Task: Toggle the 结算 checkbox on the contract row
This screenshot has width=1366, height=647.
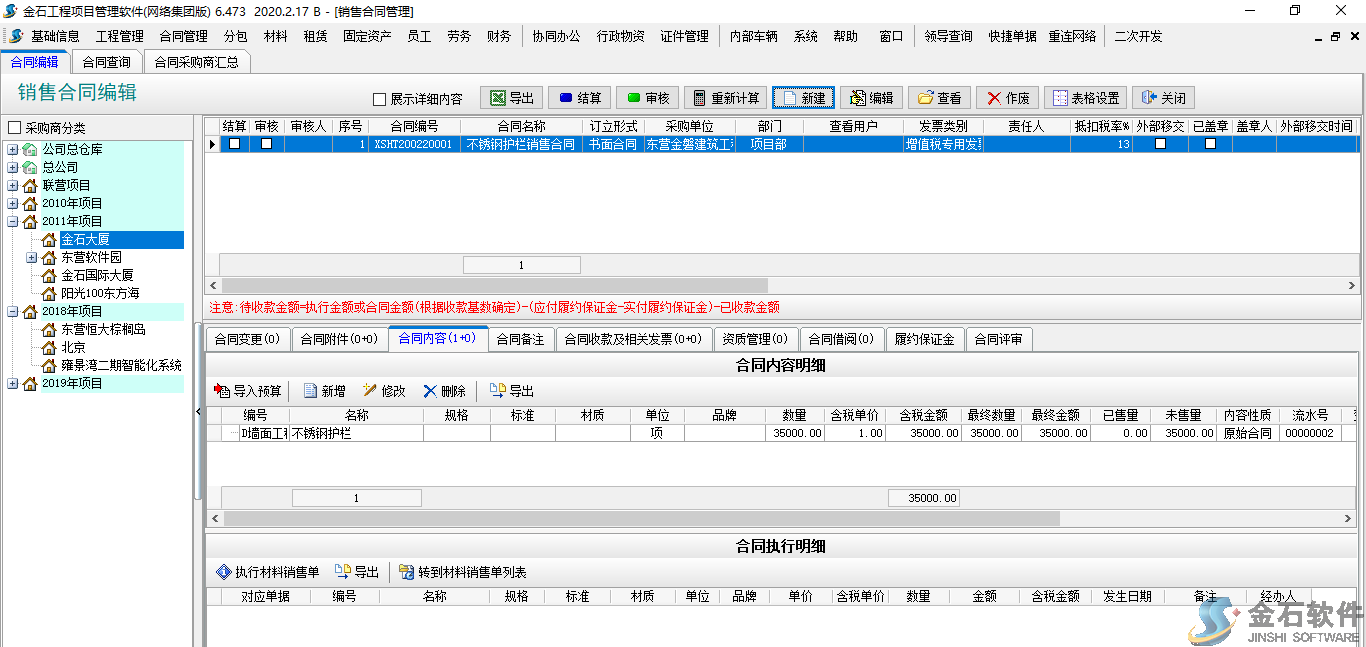Action: tap(235, 143)
